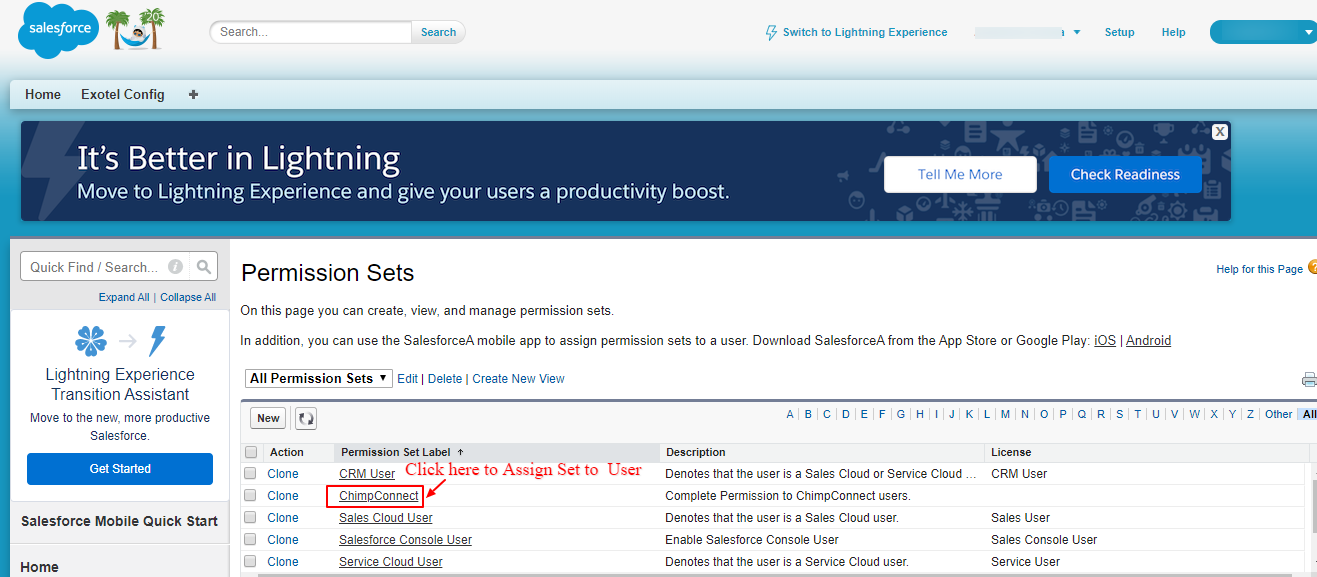Click the lightning bolt Switch to Lightning icon
This screenshot has width=1317, height=577.
(771, 33)
